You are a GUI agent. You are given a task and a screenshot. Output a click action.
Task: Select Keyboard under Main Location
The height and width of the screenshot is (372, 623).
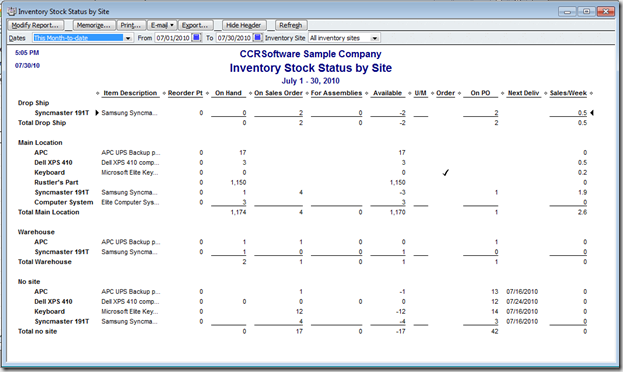click(49, 172)
